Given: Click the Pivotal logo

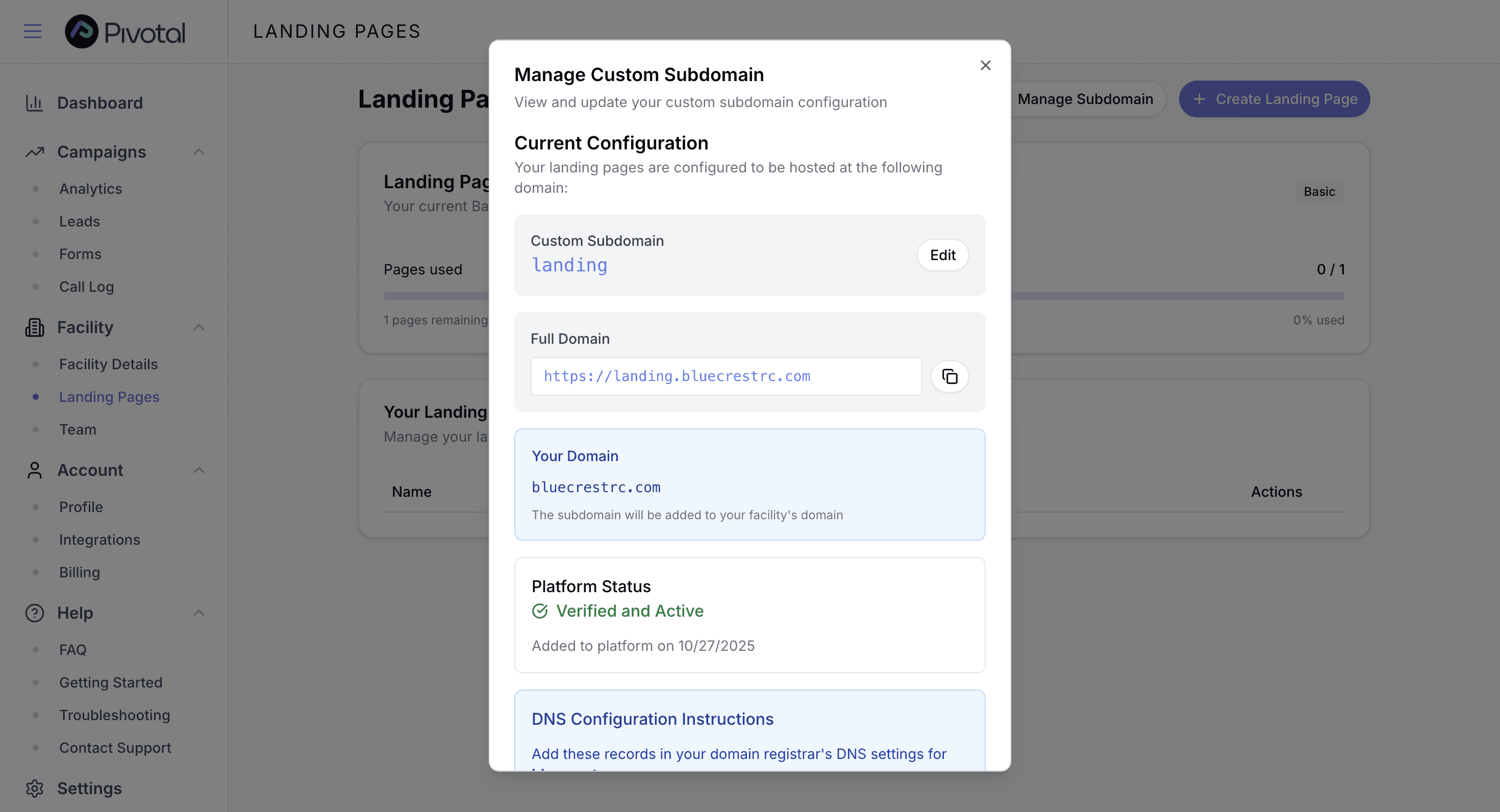Looking at the screenshot, I should click(x=125, y=32).
